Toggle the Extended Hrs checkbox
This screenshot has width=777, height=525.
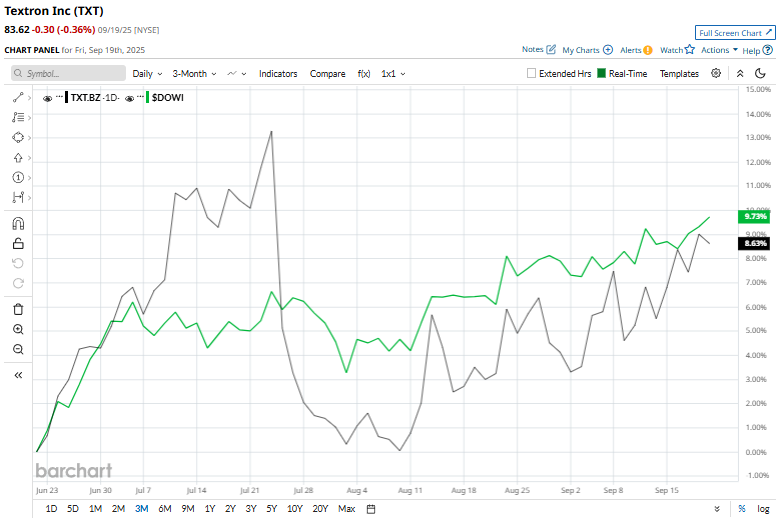(531, 73)
